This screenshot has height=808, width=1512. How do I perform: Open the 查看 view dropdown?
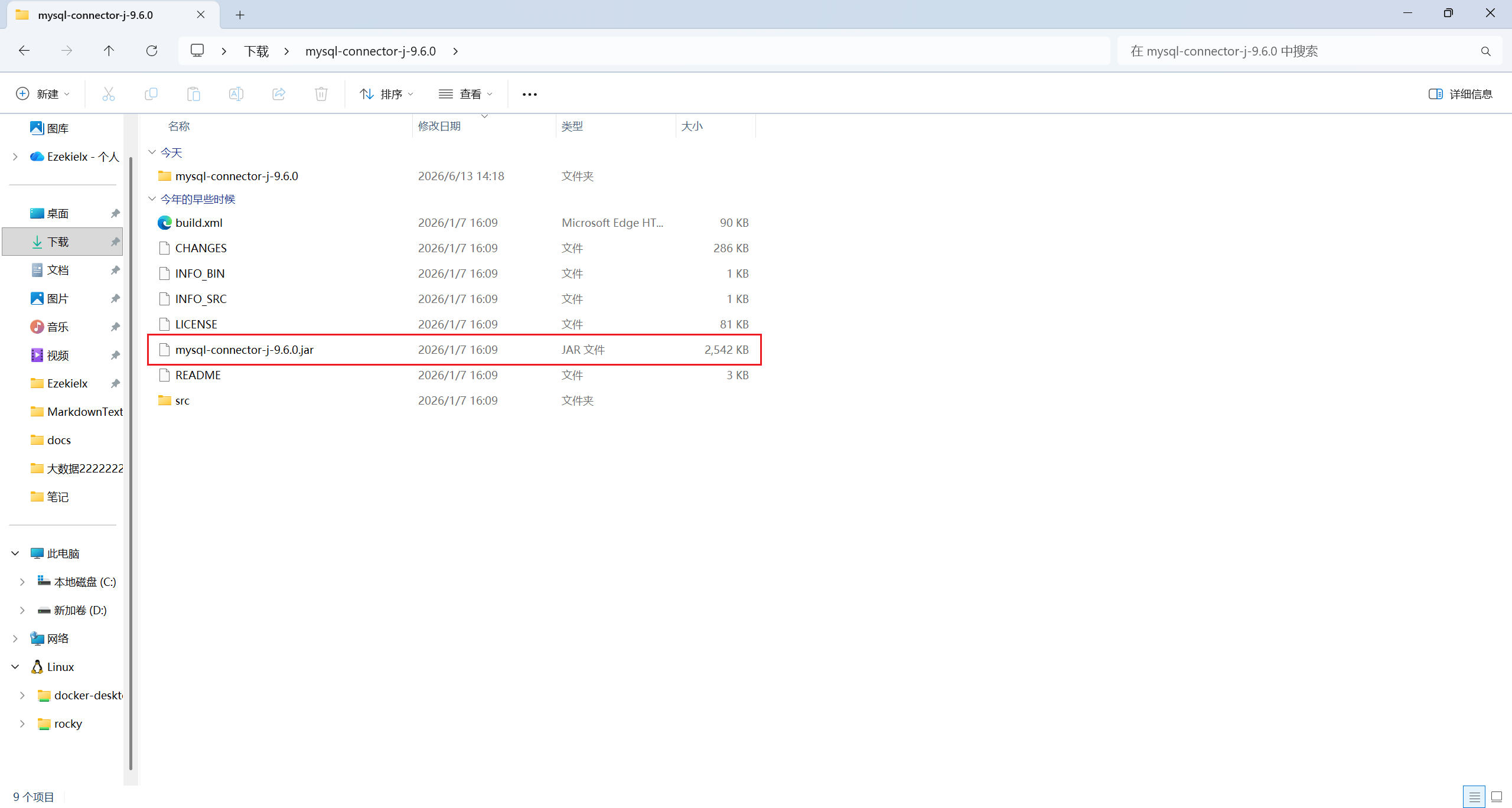466,94
